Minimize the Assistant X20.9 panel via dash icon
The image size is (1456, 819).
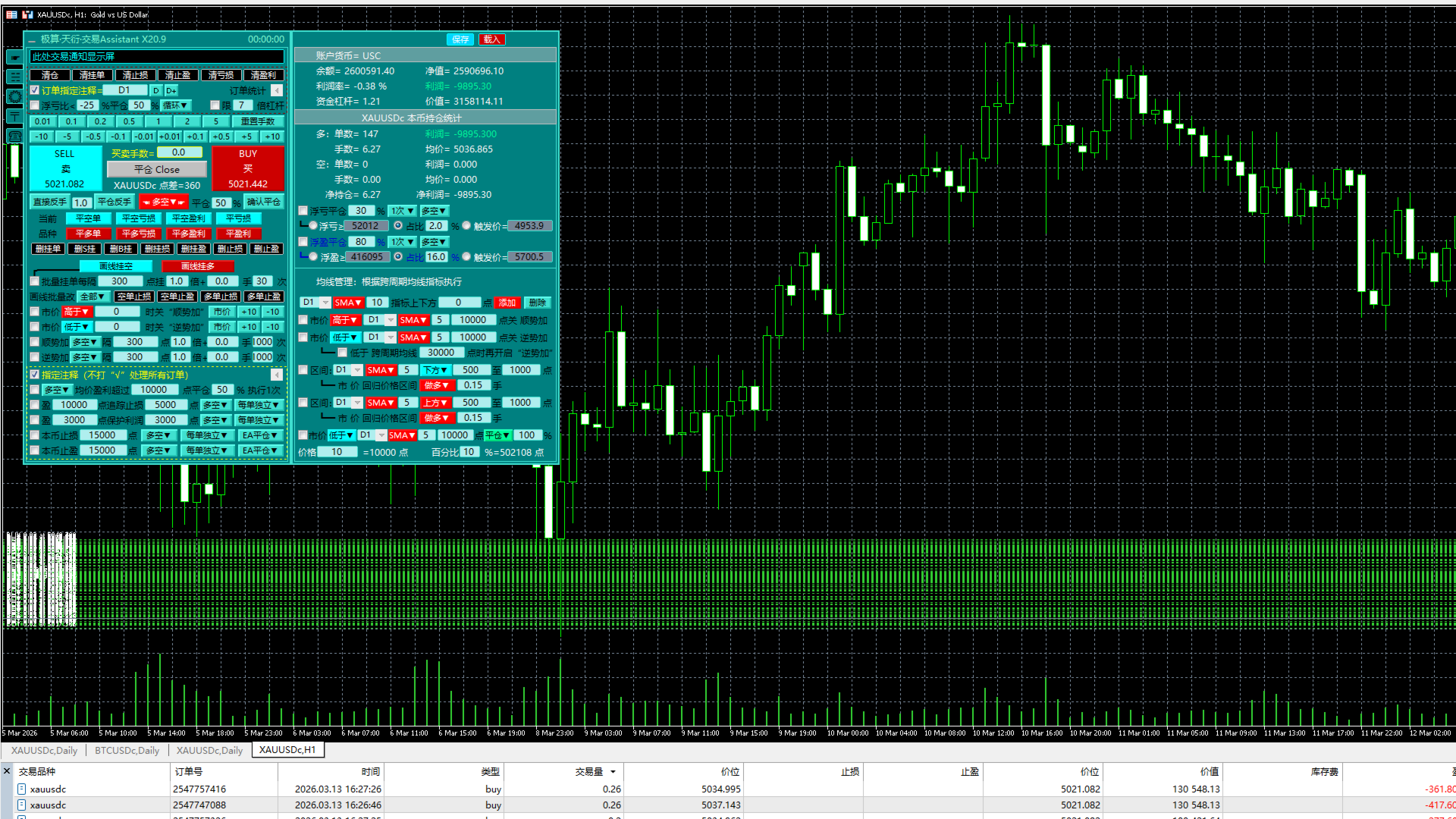(32, 40)
